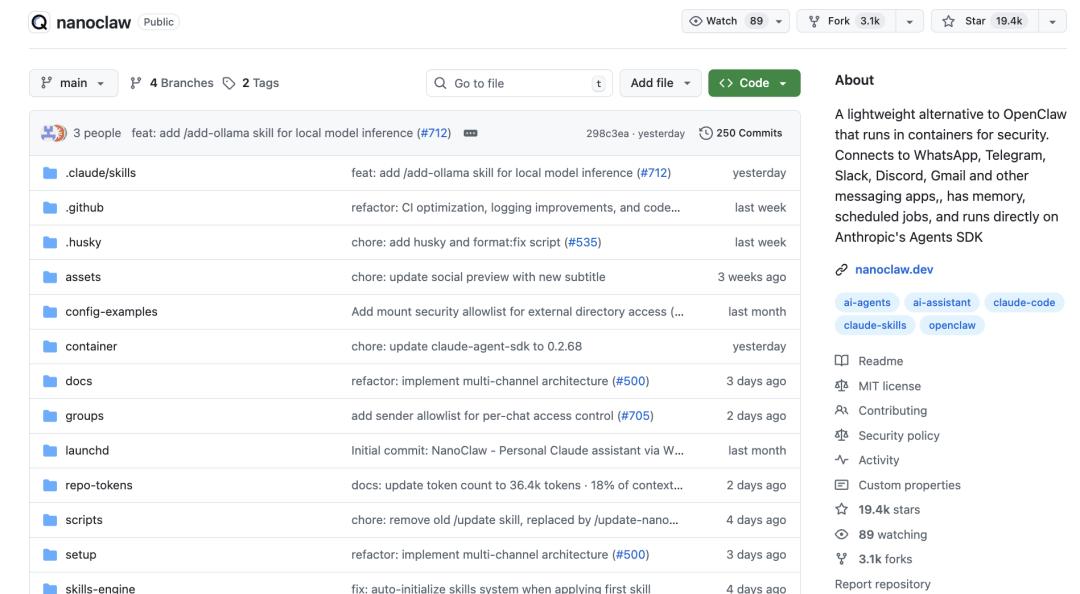The image size is (1080, 594).
Task: Click the tags icon next to 2 Tags
Action: [229, 83]
